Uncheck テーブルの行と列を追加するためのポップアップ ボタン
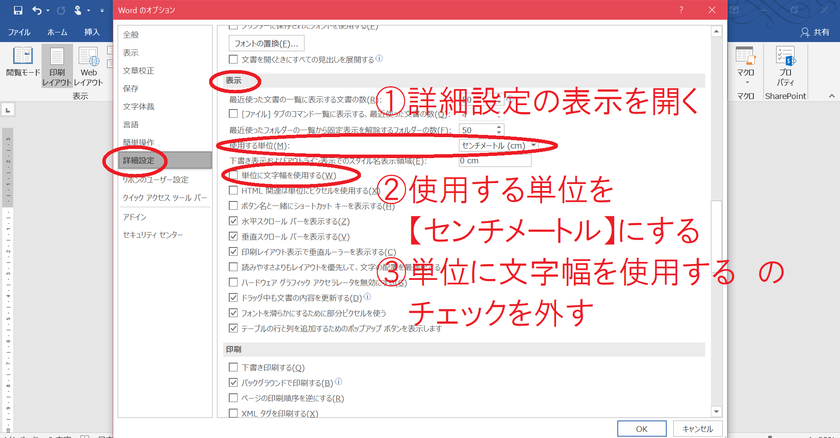 click(x=233, y=328)
